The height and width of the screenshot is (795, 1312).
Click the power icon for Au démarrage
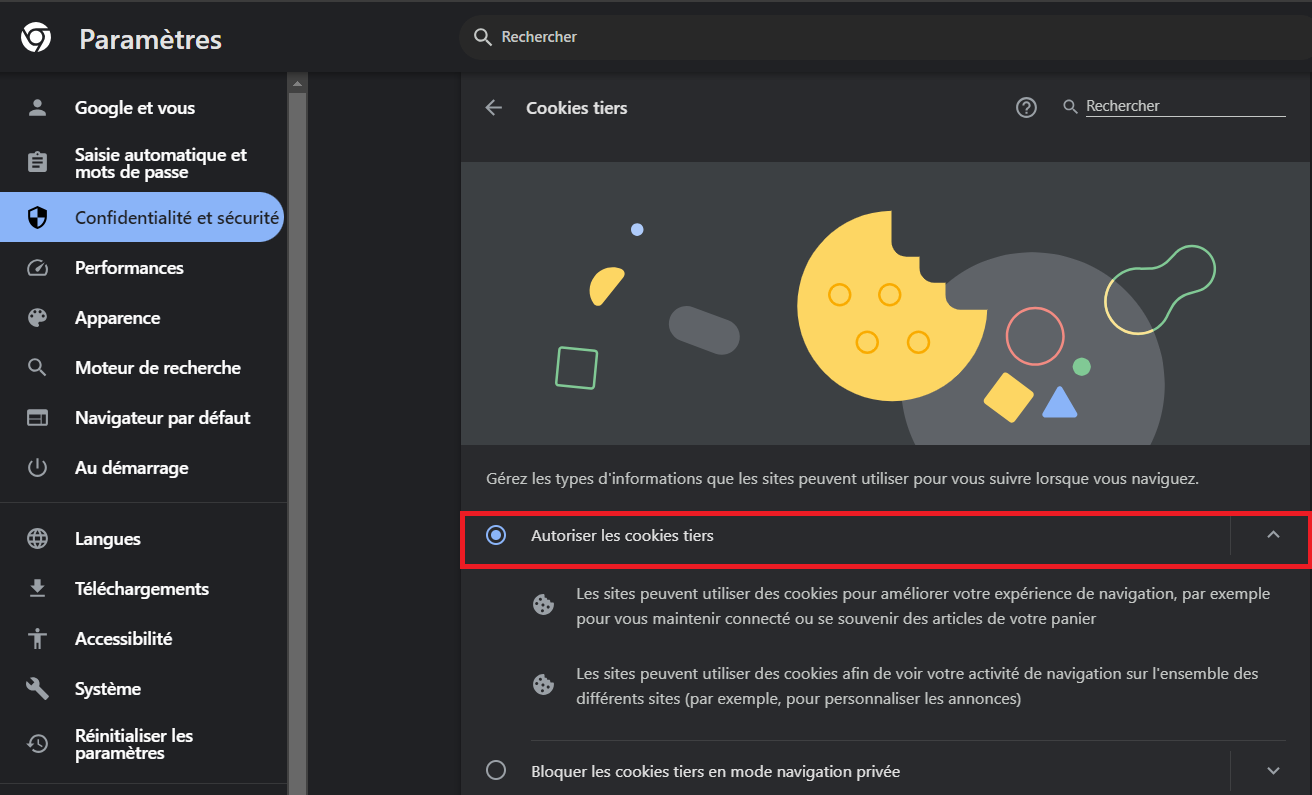[x=37, y=468]
